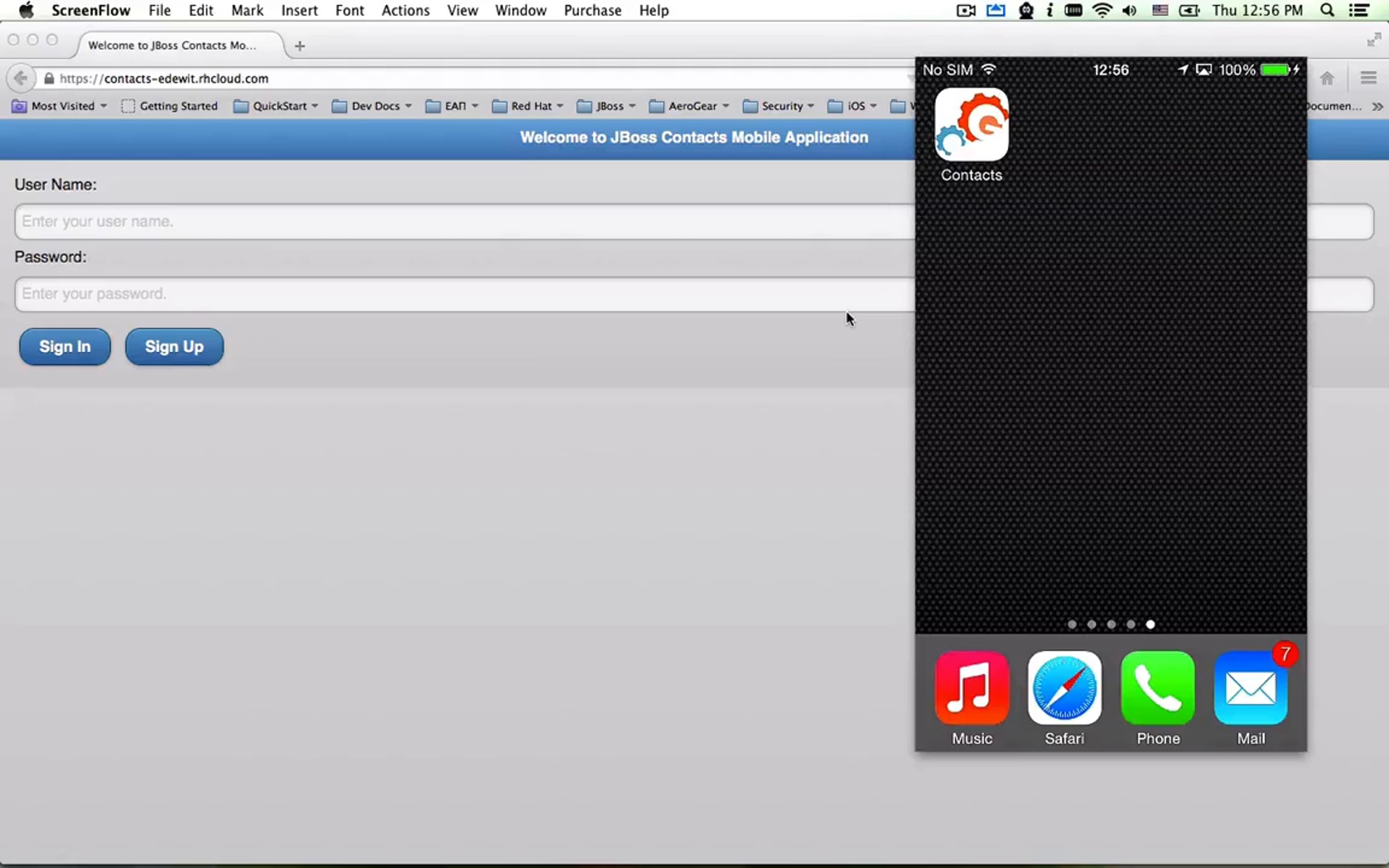
Task: Click the browser back arrow button
Action: pos(20,78)
